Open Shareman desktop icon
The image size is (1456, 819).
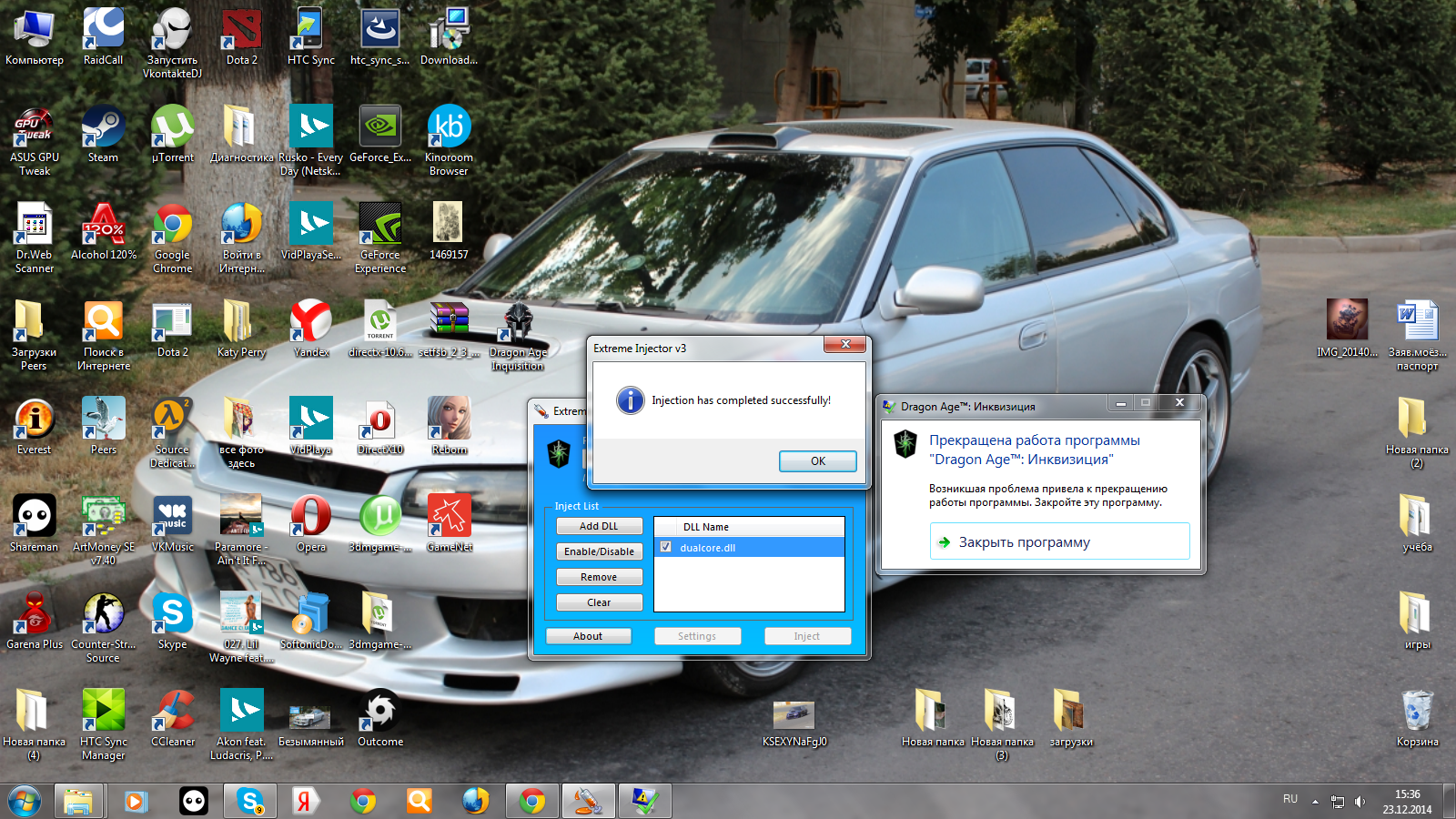click(x=35, y=523)
